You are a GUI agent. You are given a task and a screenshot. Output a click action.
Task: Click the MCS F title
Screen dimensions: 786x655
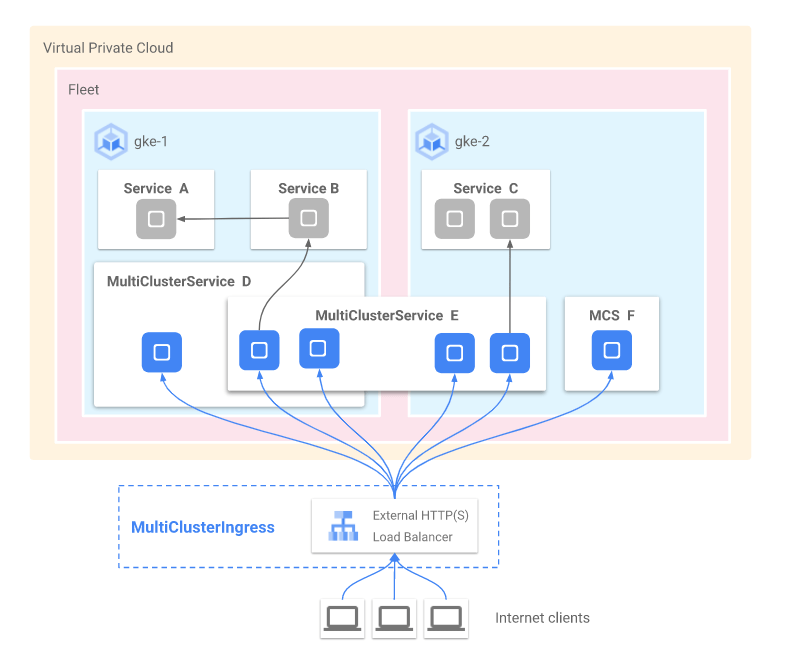point(612,316)
